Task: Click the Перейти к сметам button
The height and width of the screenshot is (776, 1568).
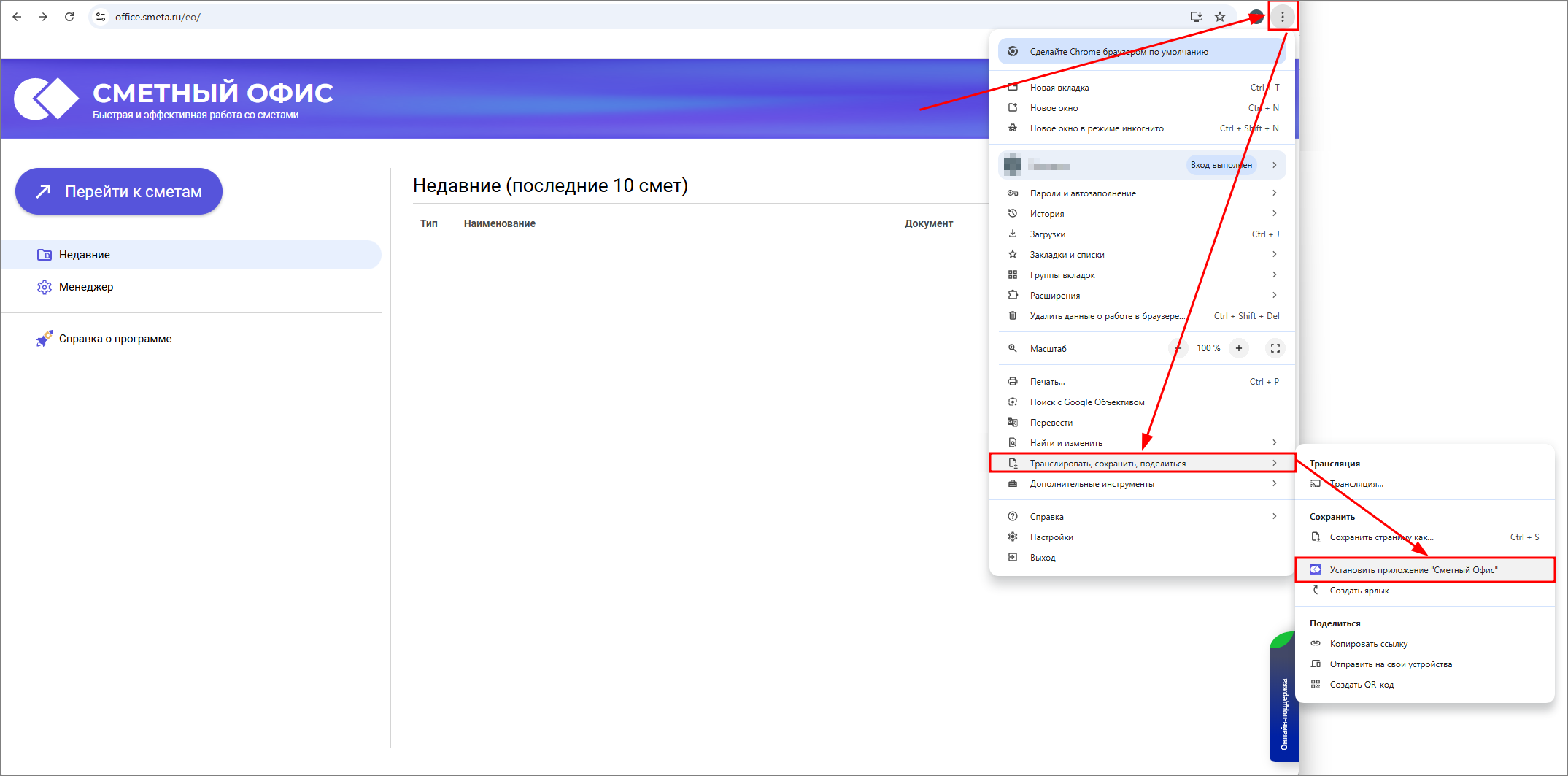Action: click(x=118, y=191)
